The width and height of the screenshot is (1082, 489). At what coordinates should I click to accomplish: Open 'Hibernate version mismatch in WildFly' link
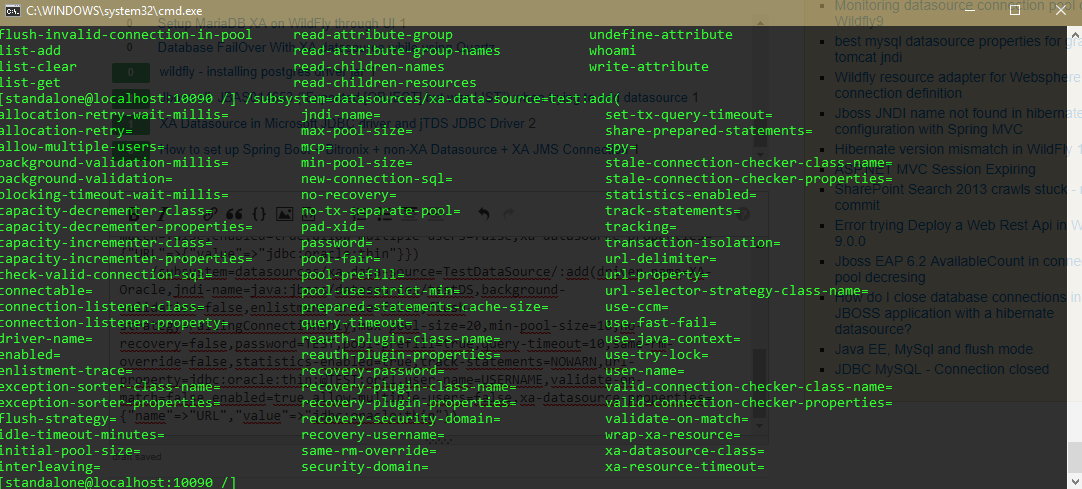[957, 150]
